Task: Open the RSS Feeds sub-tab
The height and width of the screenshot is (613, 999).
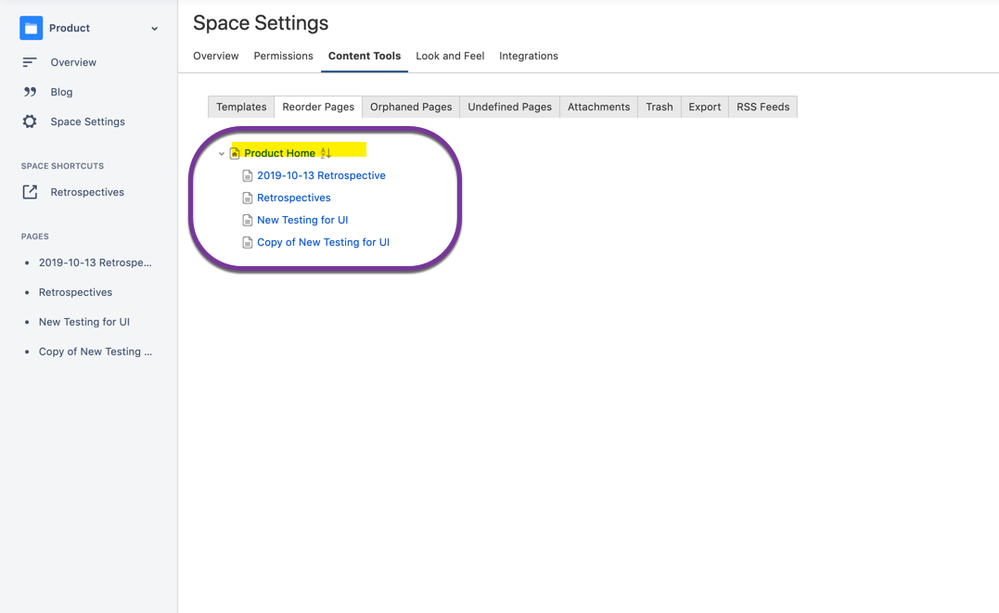Action: click(763, 107)
